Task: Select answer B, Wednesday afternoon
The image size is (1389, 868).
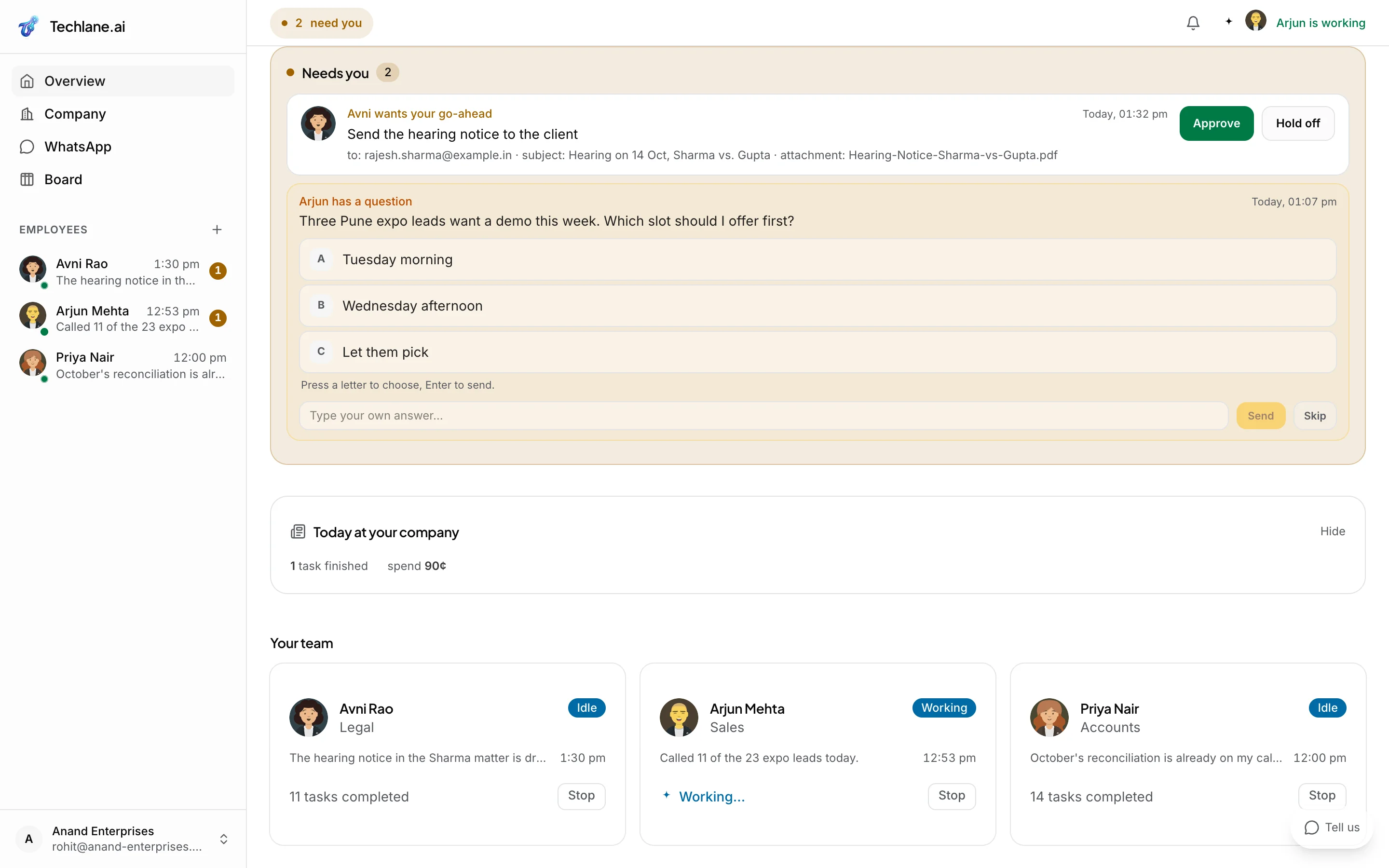Action: coord(817,306)
